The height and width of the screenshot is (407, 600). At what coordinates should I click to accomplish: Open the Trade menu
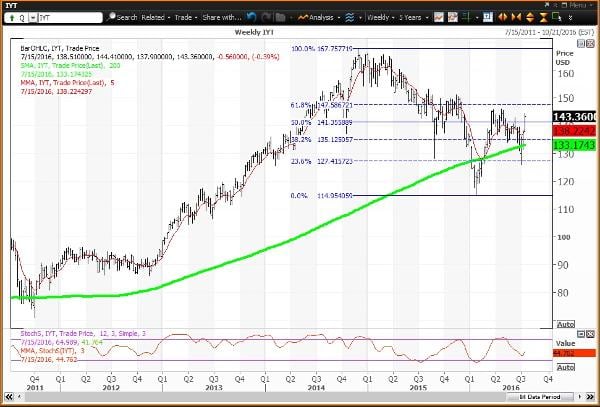coord(186,18)
